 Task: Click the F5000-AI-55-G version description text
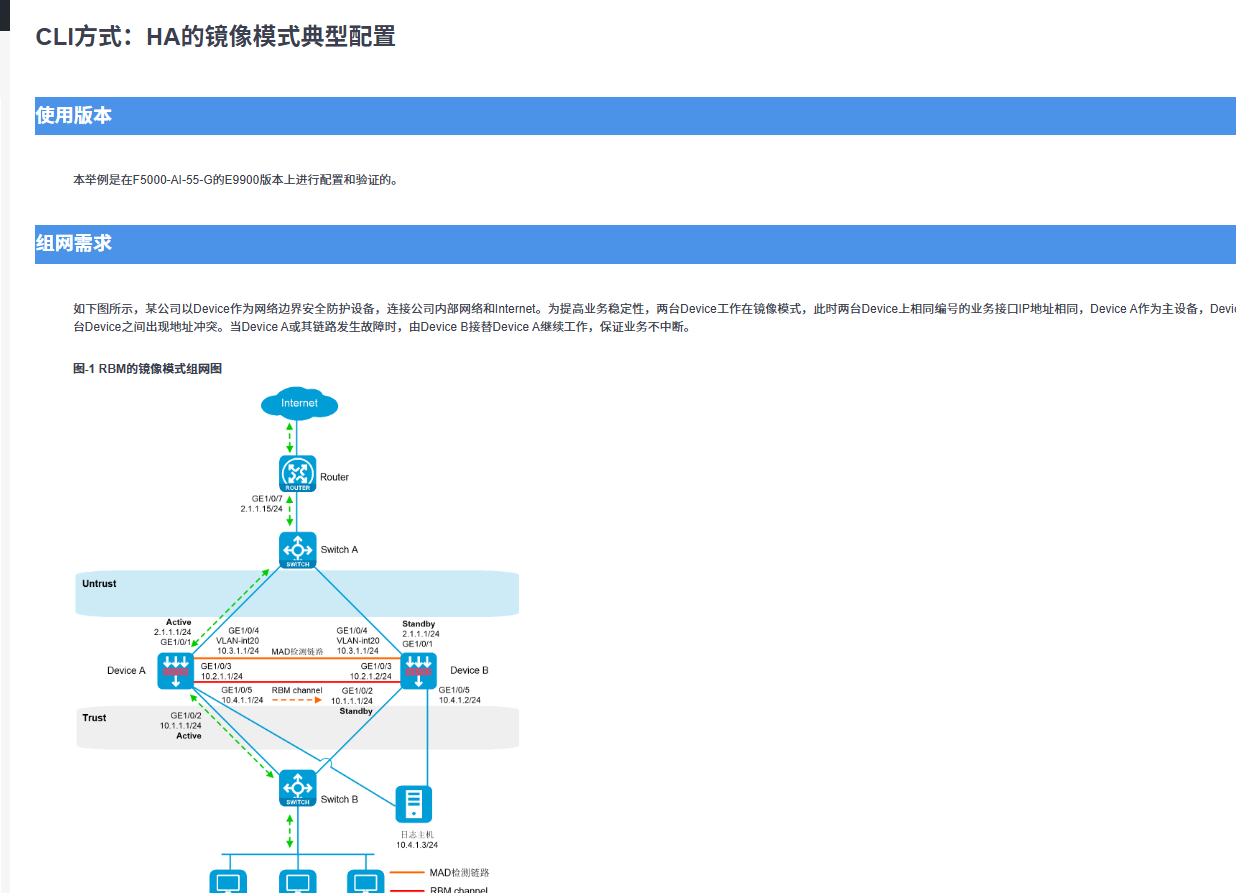tap(235, 180)
